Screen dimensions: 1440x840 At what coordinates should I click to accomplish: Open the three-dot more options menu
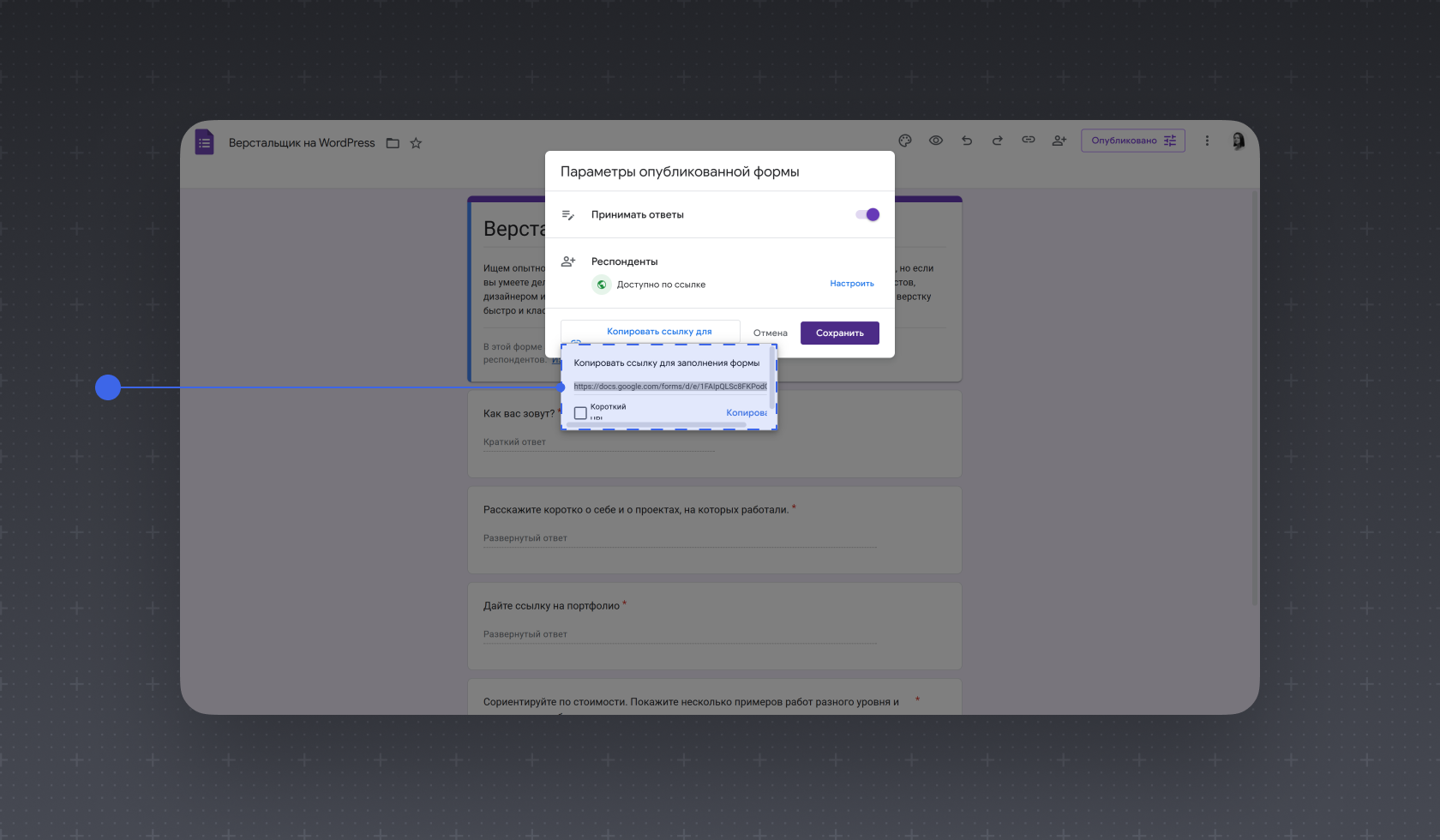(x=1207, y=141)
